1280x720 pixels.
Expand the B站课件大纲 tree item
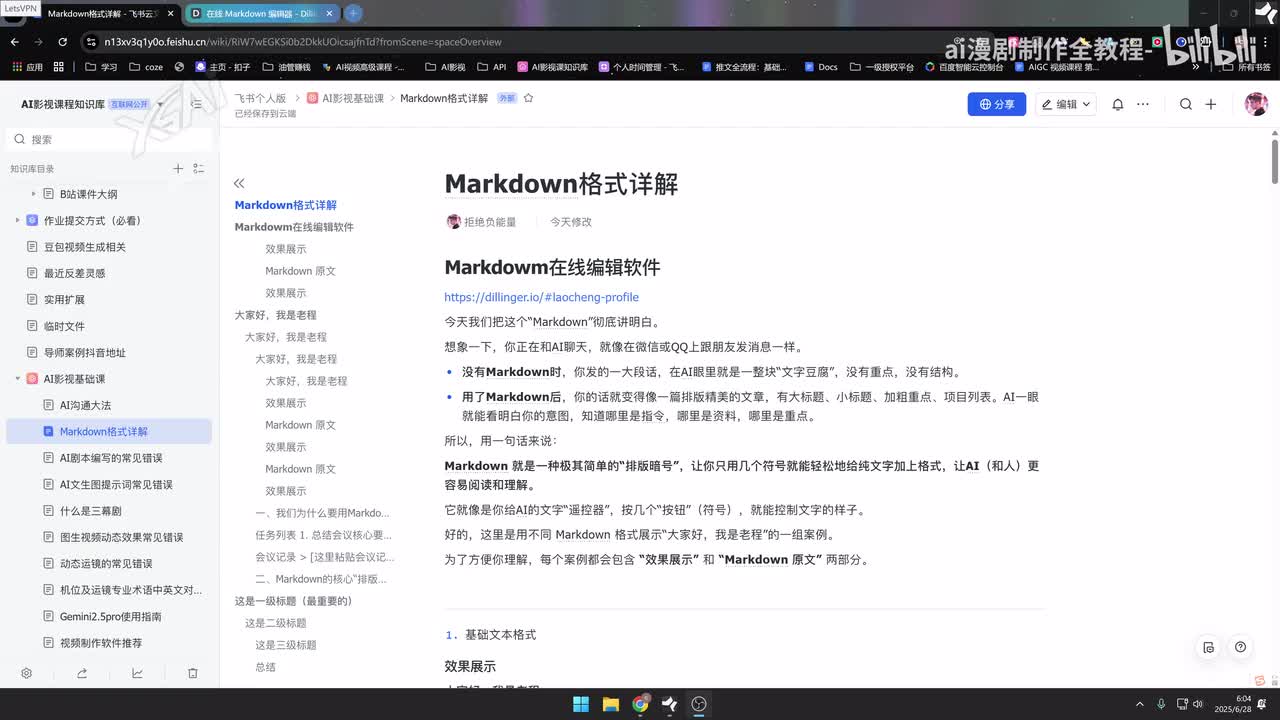34,194
